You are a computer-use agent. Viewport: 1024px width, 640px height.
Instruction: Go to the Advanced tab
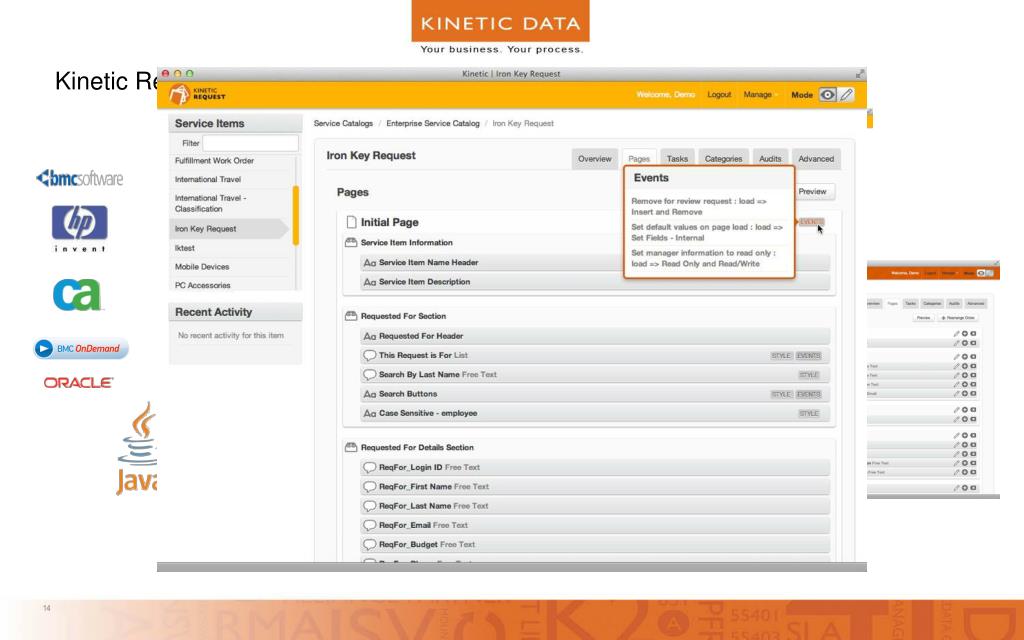(816, 159)
